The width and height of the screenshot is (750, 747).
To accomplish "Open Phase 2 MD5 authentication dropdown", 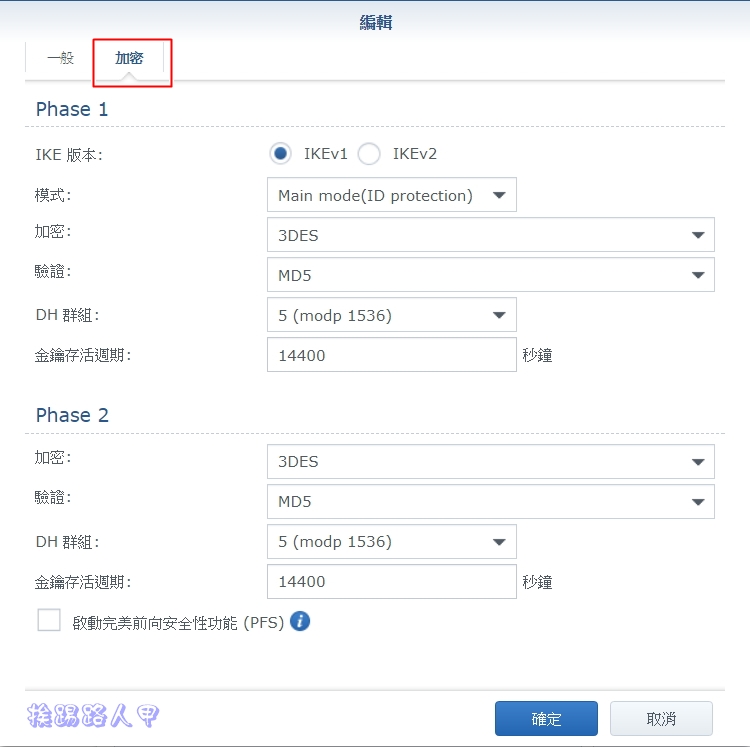I will point(491,502).
